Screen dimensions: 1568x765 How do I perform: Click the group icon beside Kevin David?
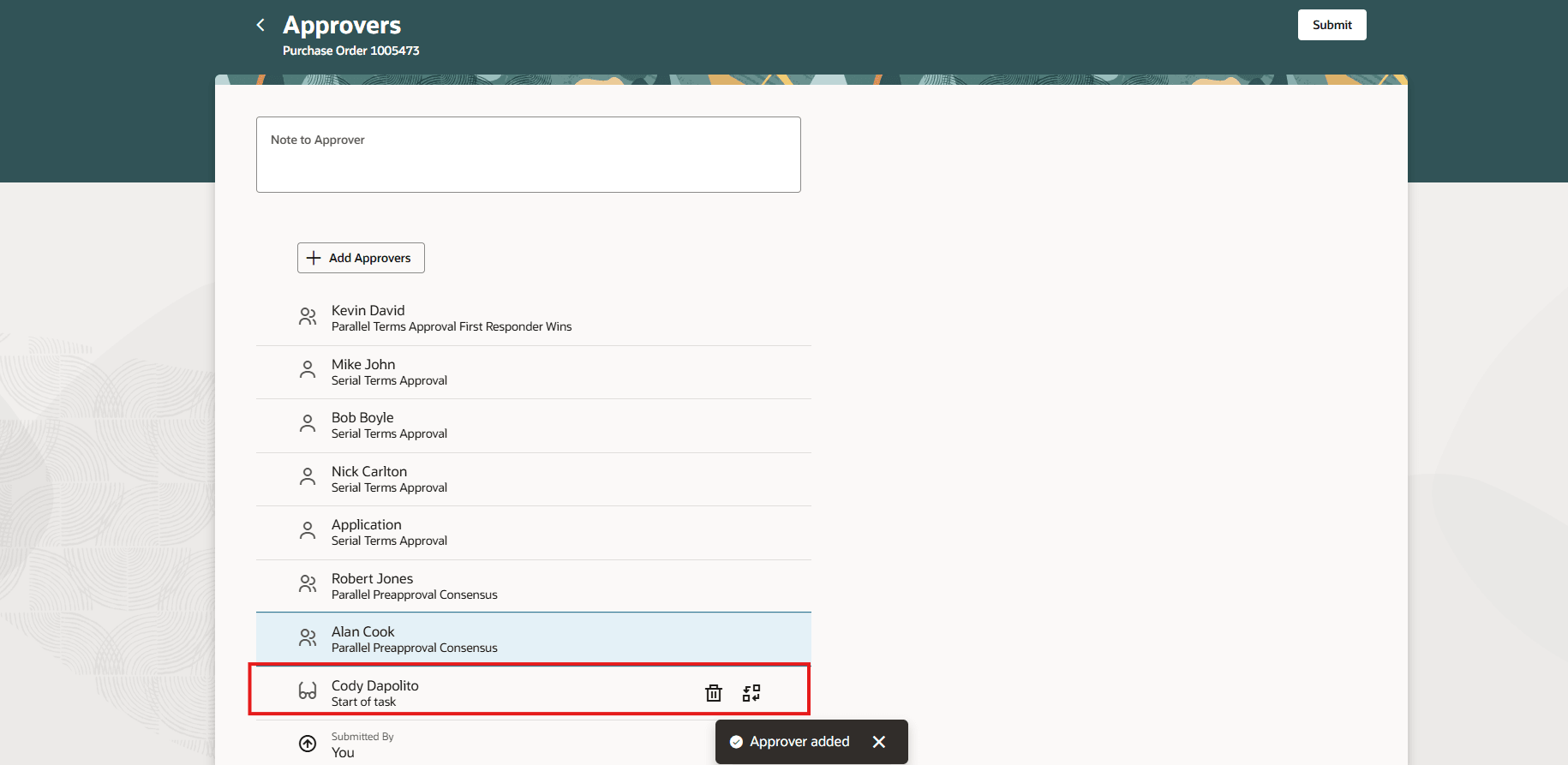tap(308, 317)
